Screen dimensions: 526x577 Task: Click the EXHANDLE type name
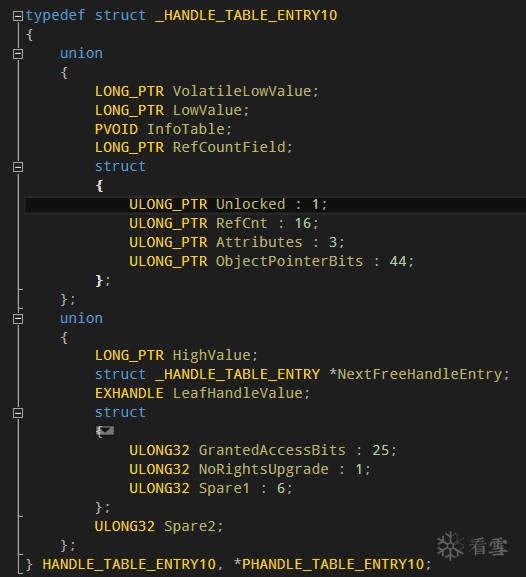pos(129,393)
